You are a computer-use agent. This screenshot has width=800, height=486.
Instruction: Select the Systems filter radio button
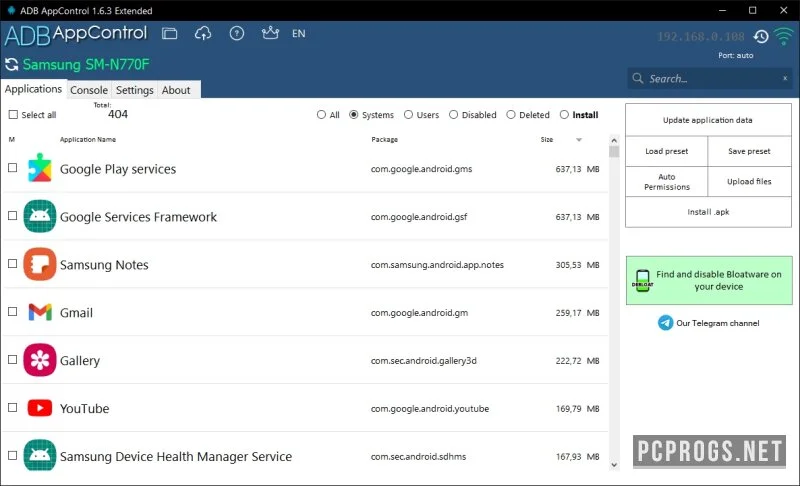353,115
